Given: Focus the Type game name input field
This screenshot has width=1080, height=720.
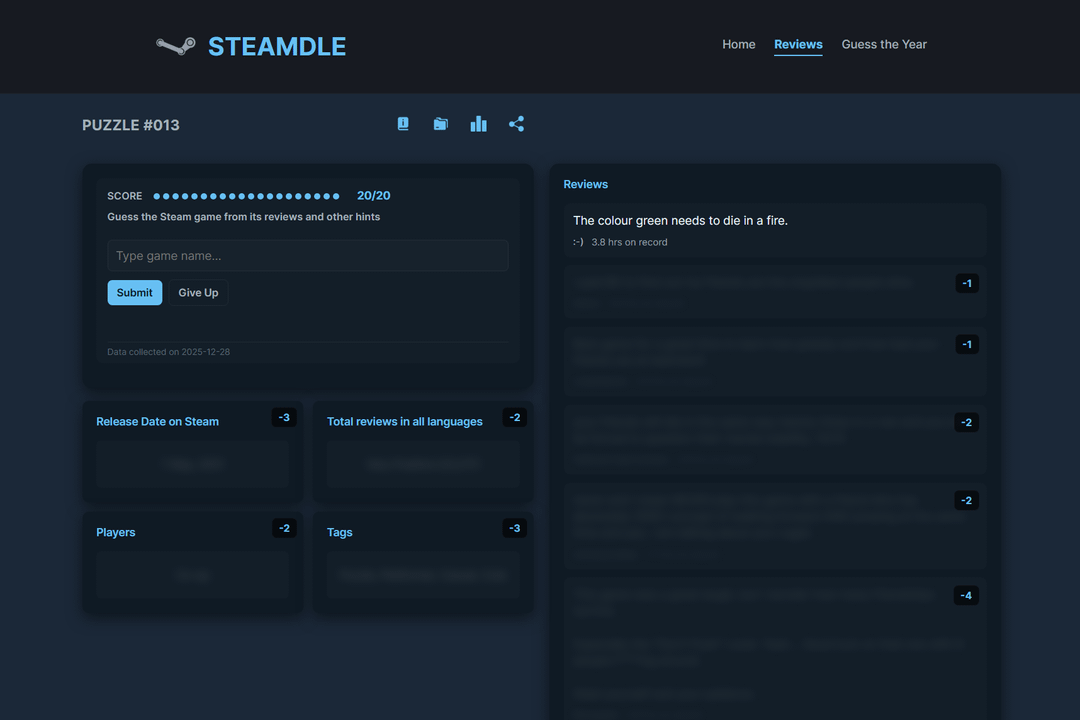Looking at the screenshot, I should [307, 256].
